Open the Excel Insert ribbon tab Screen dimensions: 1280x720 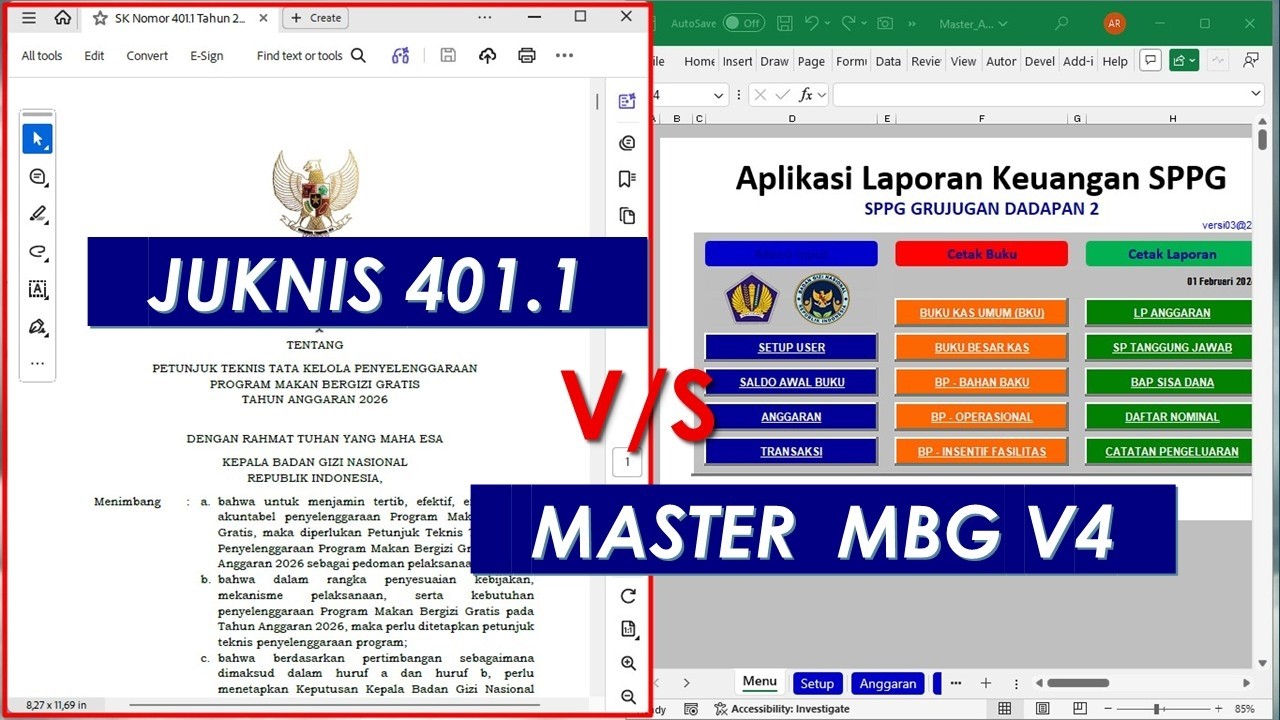[x=737, y=61]
